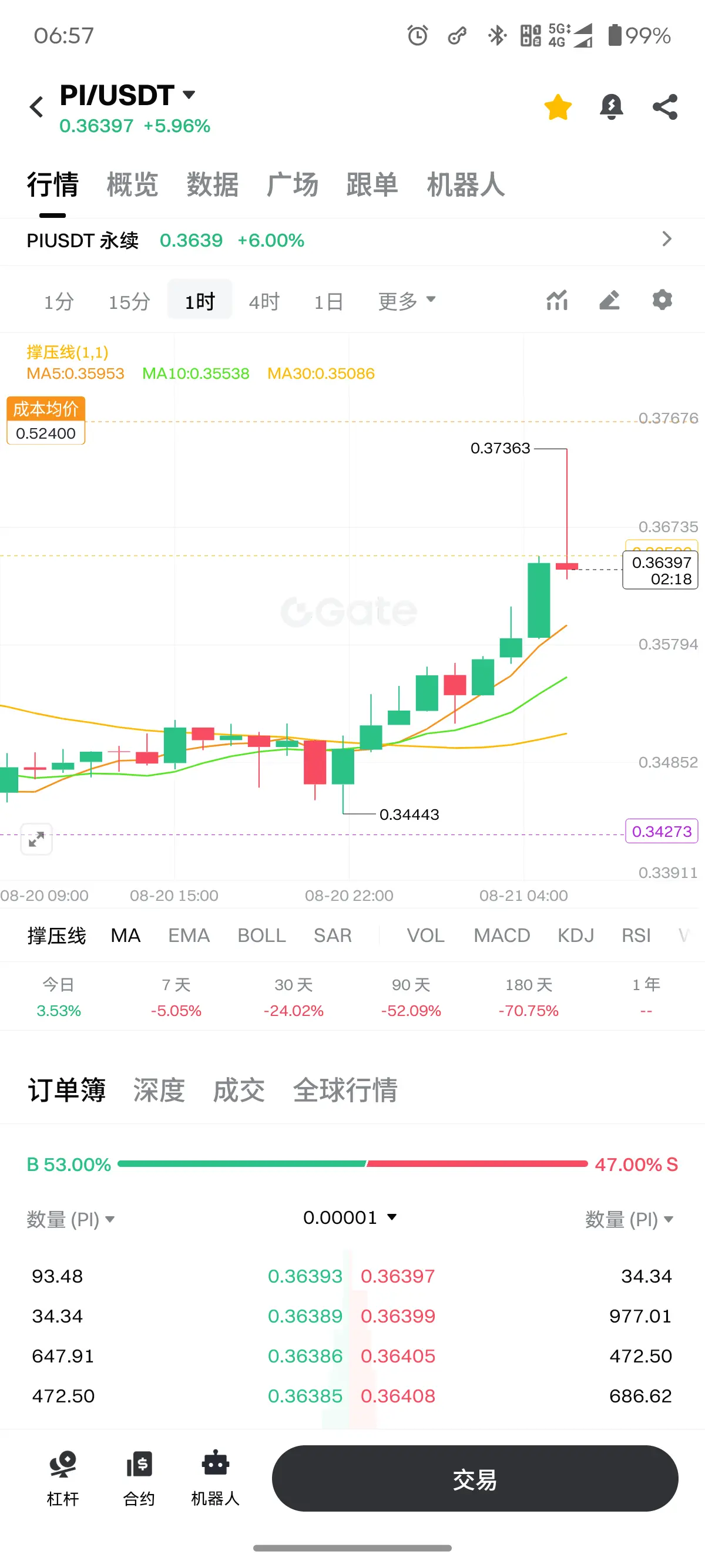Tap the 0.34273 purple price marker

tap(662, 832)
